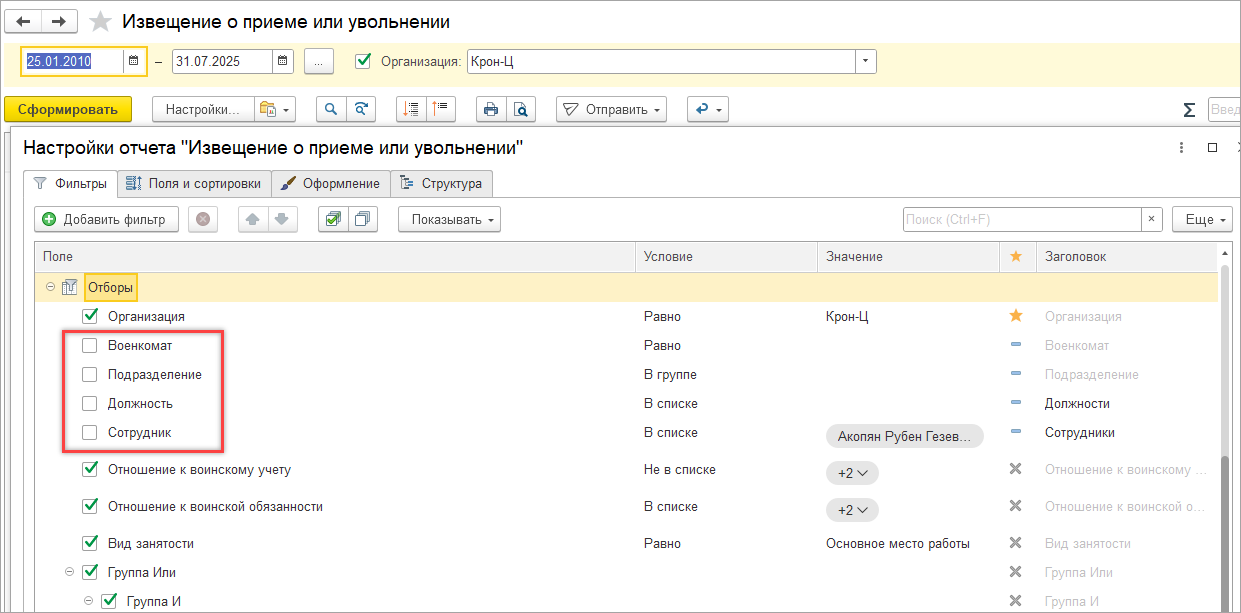The height and width of the screenshot is (613, 1241).
Task: Click the Поиск (Ctrl+F) search field
Action: (1022, 219)
